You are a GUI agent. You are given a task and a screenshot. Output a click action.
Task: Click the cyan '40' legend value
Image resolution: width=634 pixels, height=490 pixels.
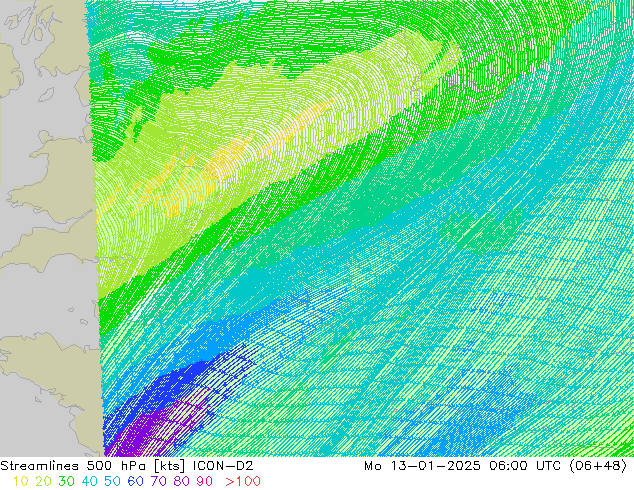89,481
